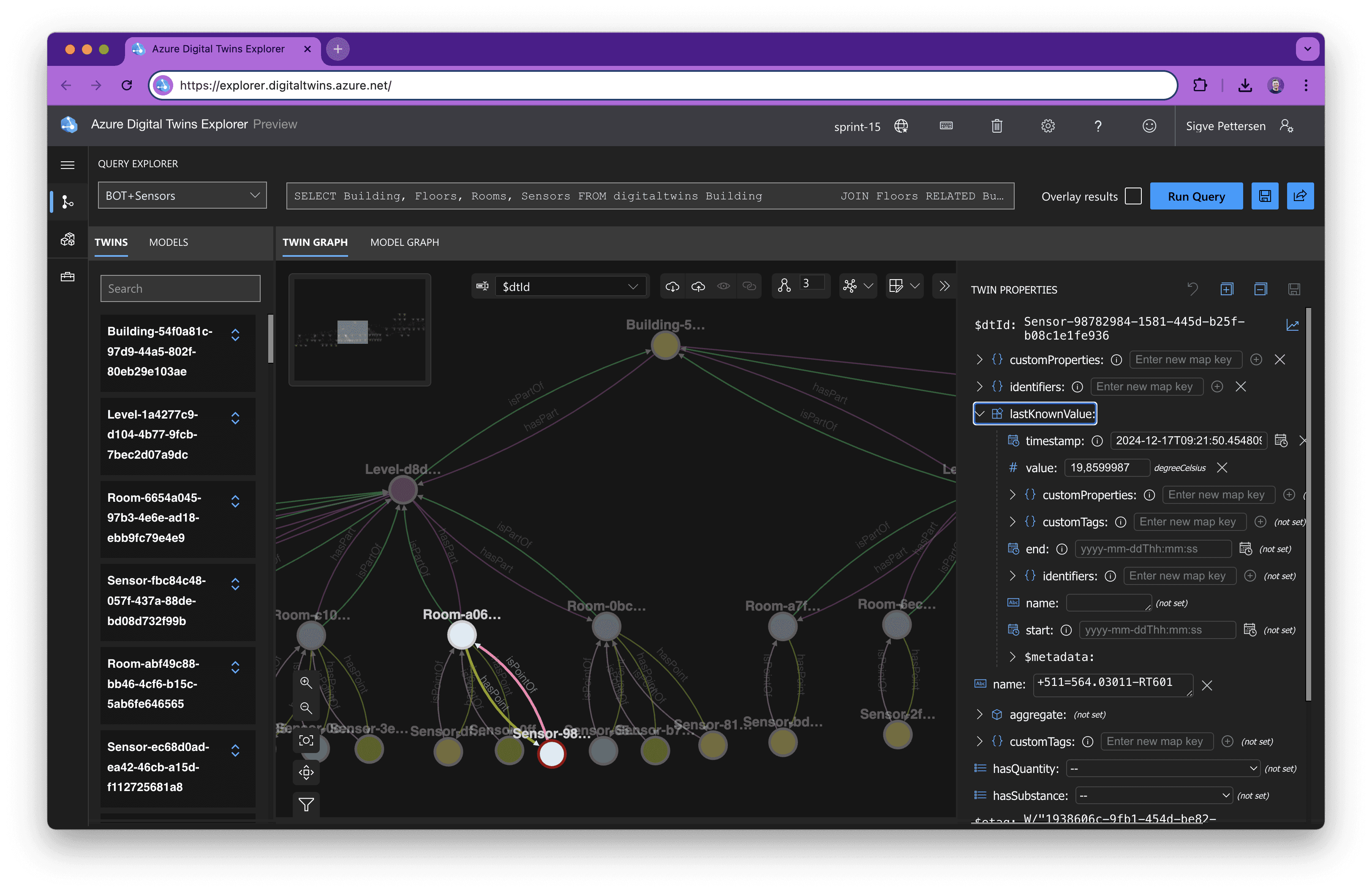Click the keyboard shortcuts icon
The width and height of the screenshot is (1372, 892).
946,125
